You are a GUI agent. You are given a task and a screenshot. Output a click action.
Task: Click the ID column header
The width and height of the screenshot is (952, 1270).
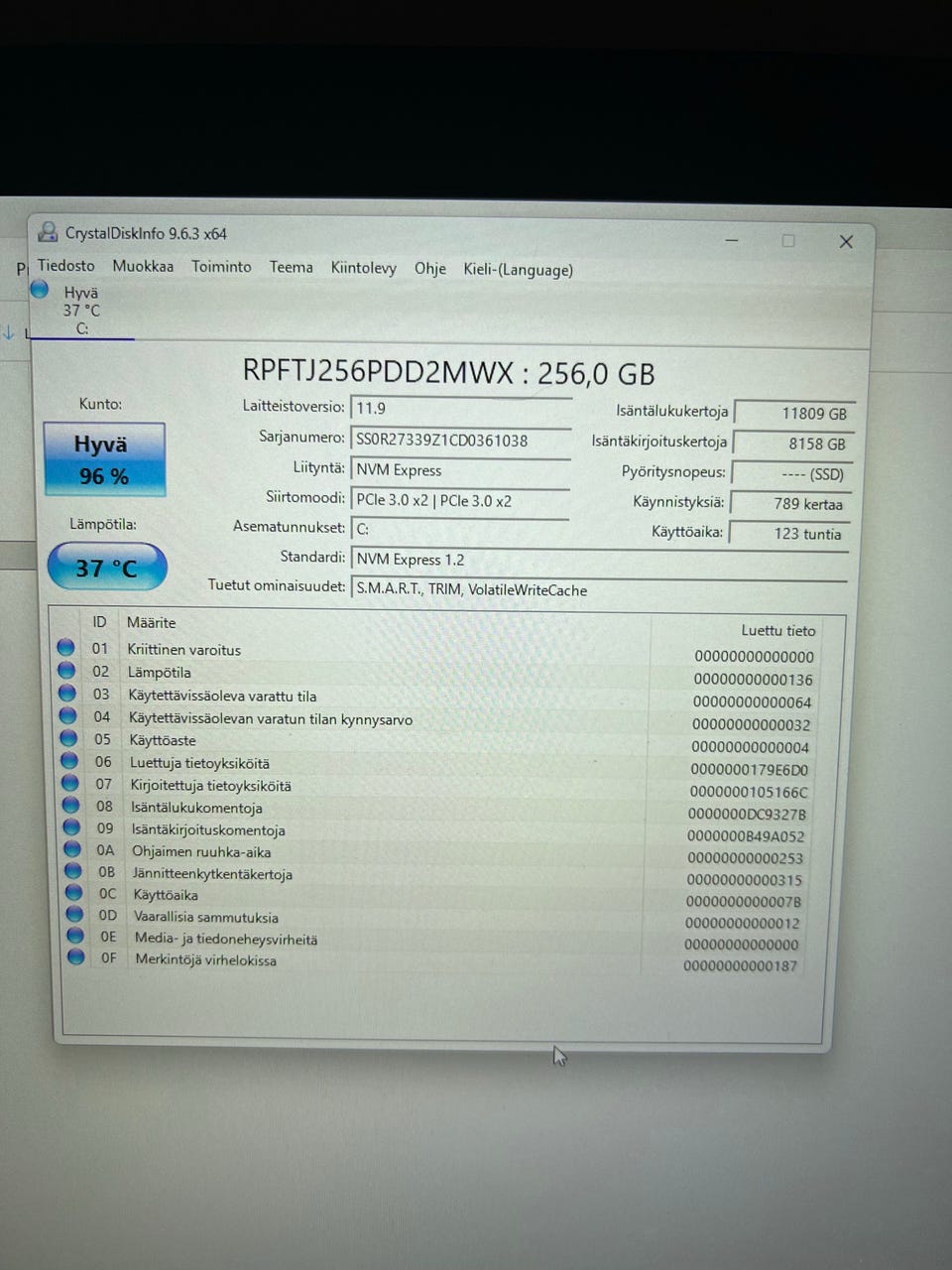click(99, 621)
